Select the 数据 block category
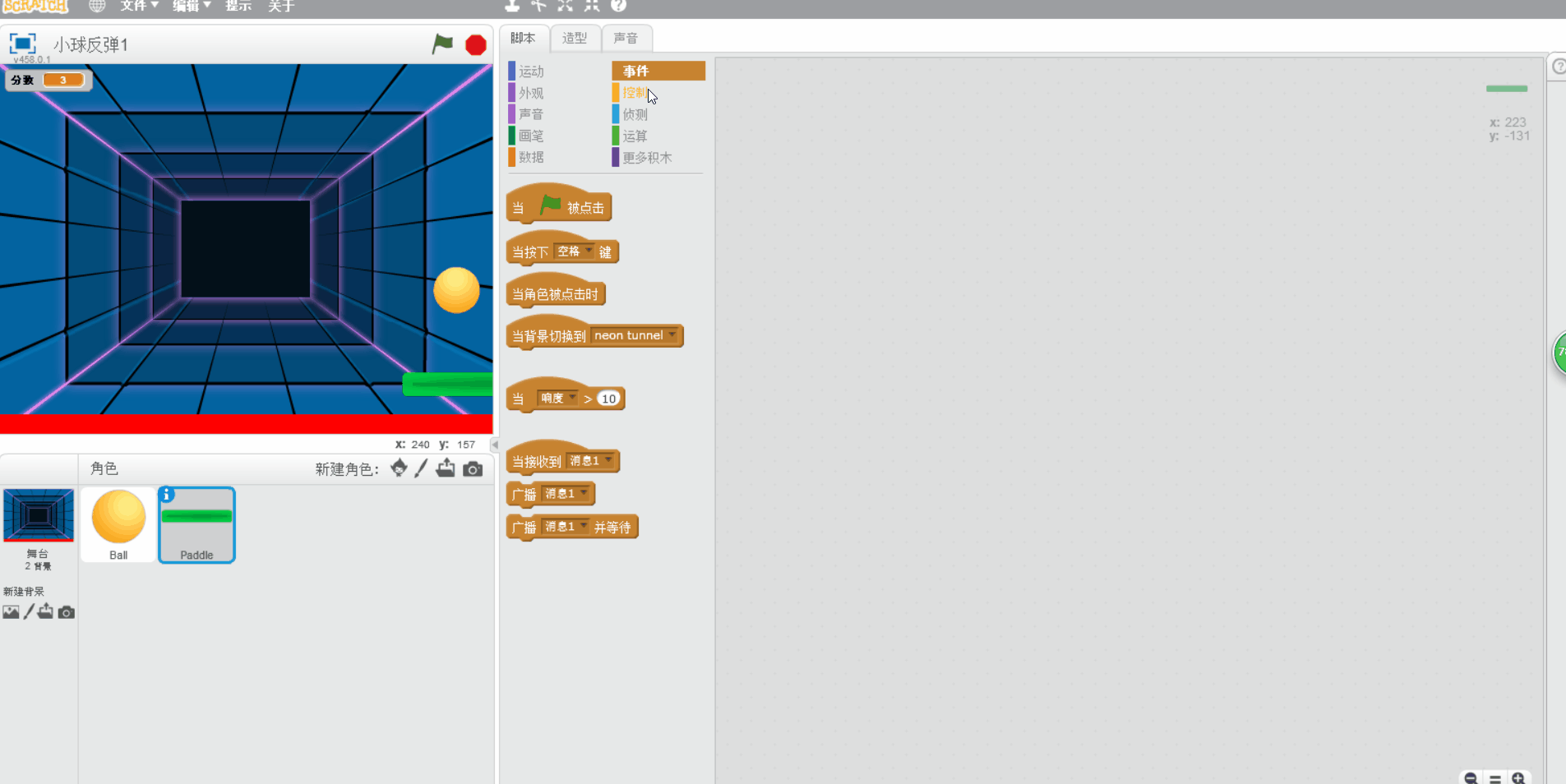Screen dimensions: 1566x784 (556, 157)
